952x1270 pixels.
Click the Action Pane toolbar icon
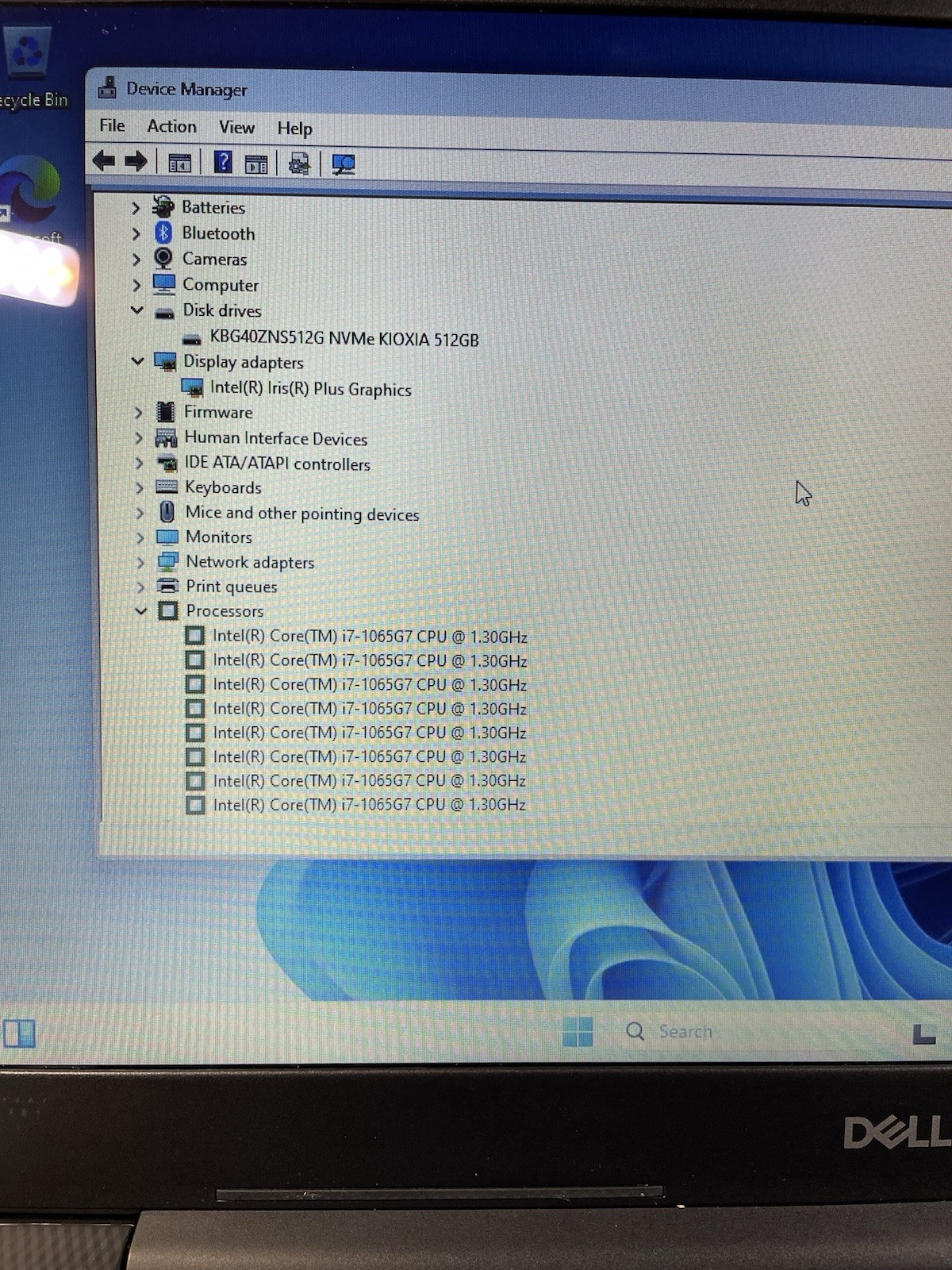click(x=256, y=164)
